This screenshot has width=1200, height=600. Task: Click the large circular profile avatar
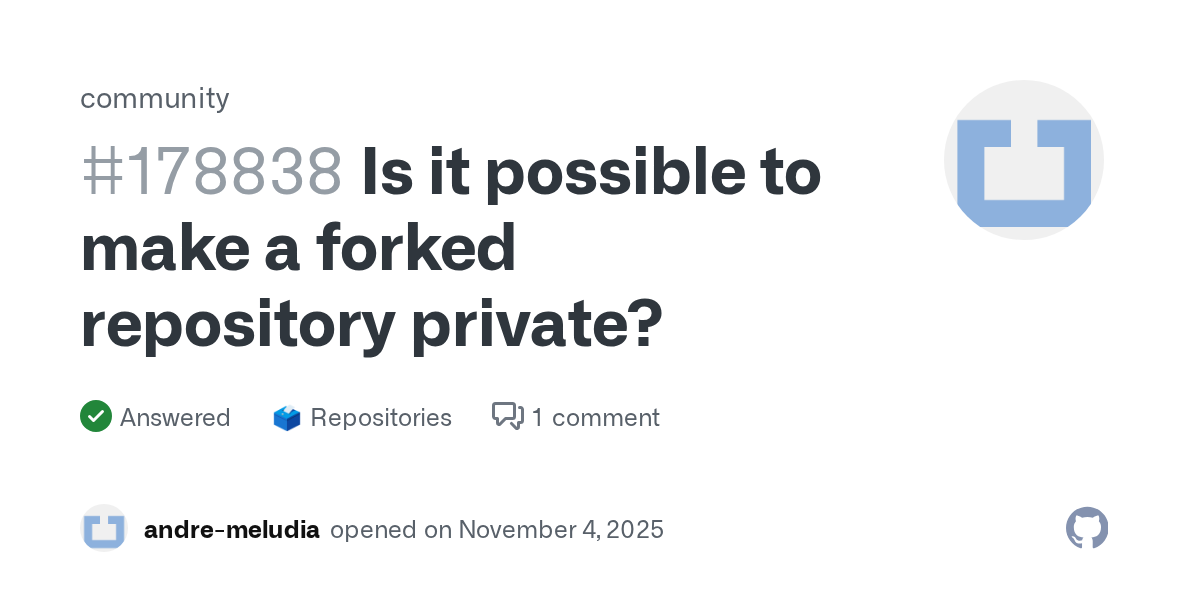pyautogui.click(x=1023, y=160)
